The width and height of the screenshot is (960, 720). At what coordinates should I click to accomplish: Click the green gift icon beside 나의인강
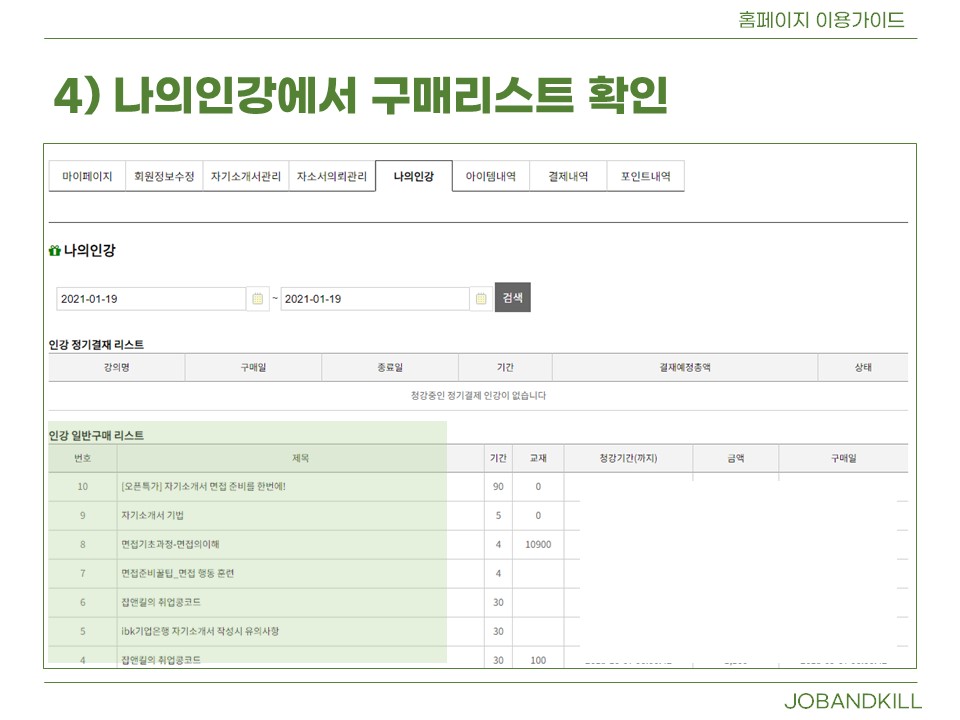[55, 251]
